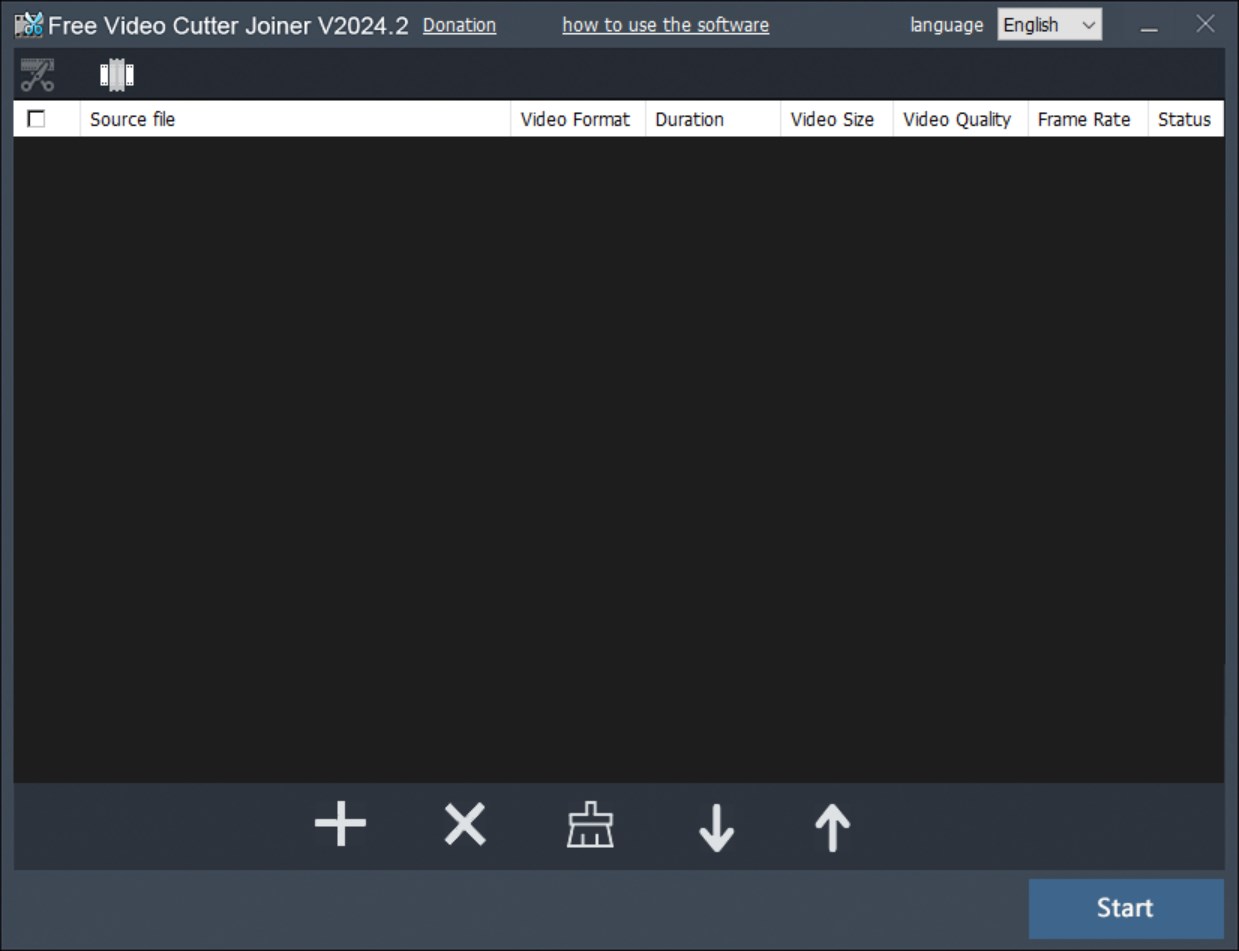
Task: Click the app logo in the title bar
Action: [25, 24]
